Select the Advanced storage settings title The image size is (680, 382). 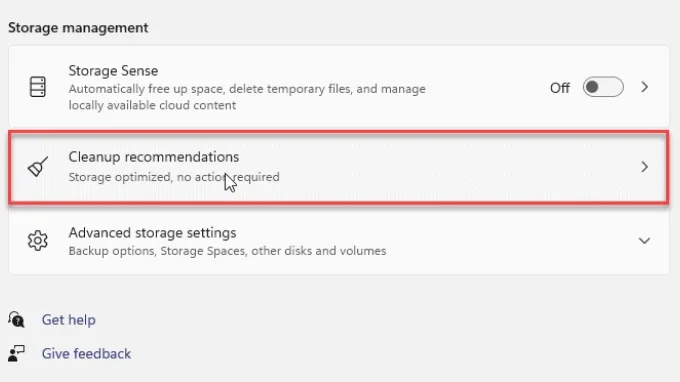152,233
